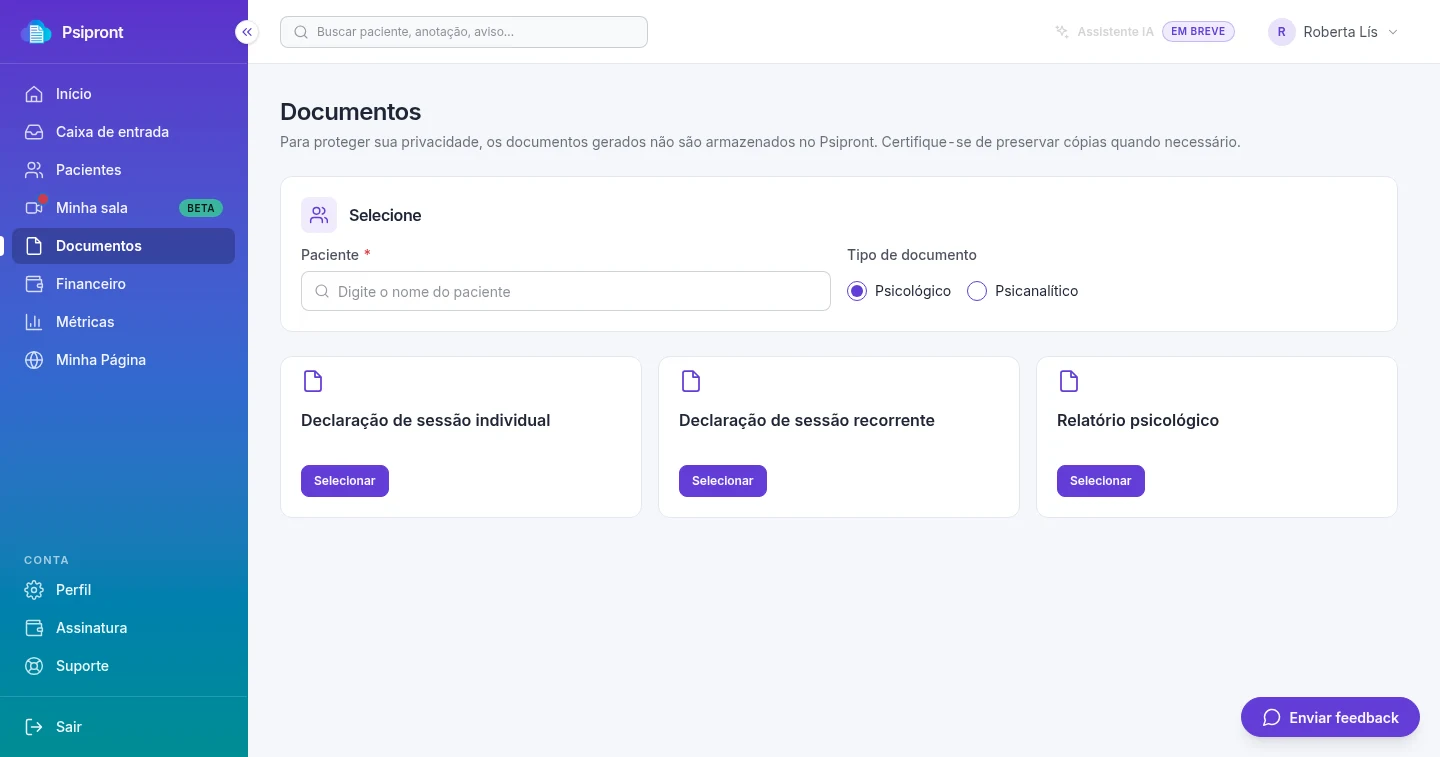Image resolution: width=1440 pixels, height=757 pixels.
Task: Click the Financeiro wallet icon
Action: 34,284
